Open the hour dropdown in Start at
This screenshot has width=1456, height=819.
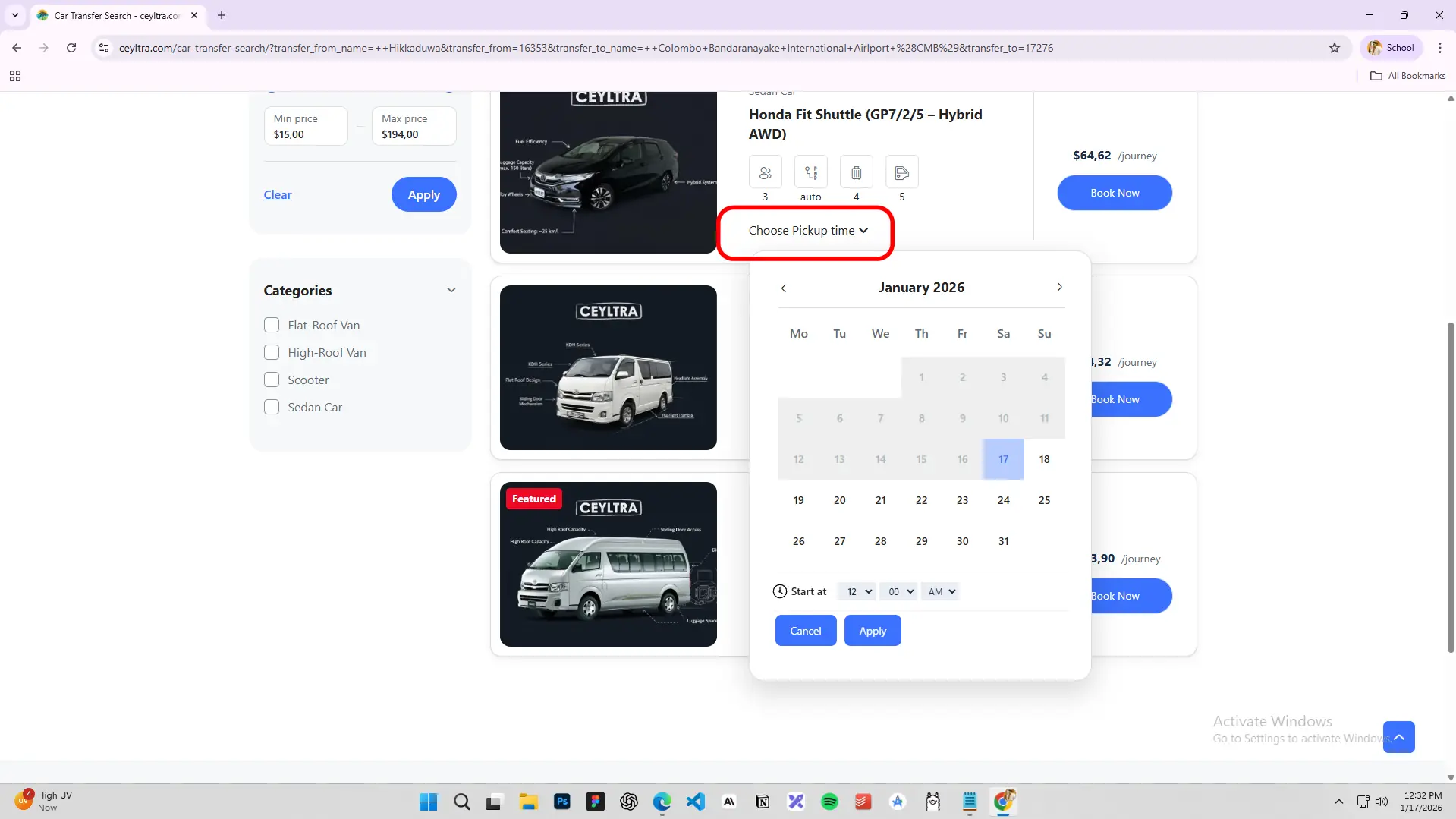click(x=858, y=591)
